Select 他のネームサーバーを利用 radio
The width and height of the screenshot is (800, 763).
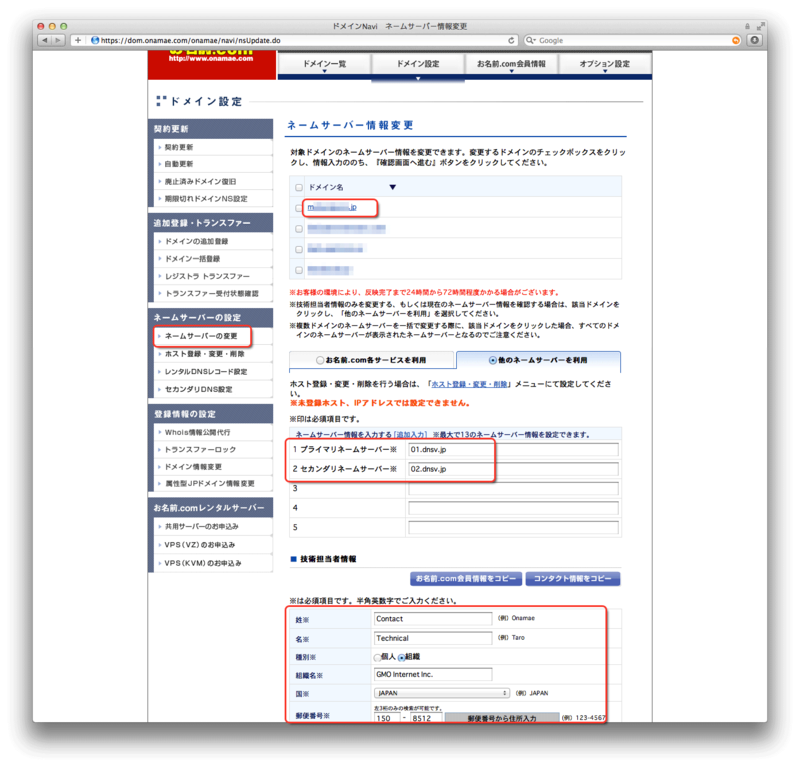(x=492, y=360)
